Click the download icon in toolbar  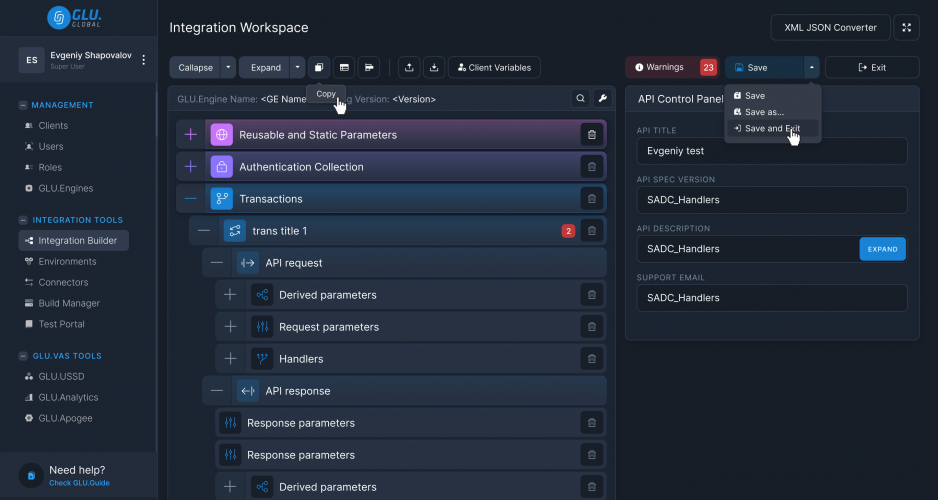point(434,68)
